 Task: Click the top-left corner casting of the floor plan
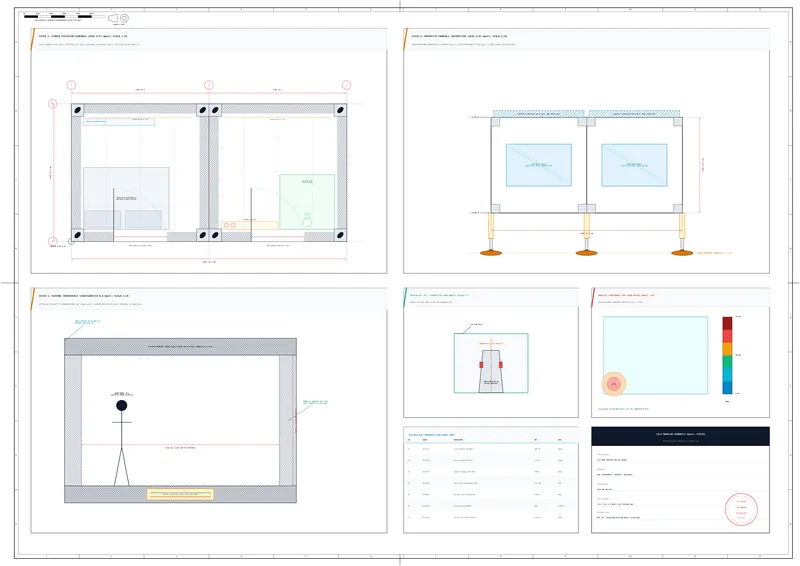(78, 110)
